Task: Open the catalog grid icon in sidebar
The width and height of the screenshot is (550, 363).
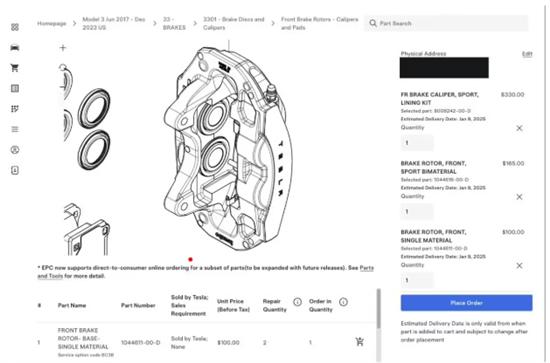Action: click(15, 27)
